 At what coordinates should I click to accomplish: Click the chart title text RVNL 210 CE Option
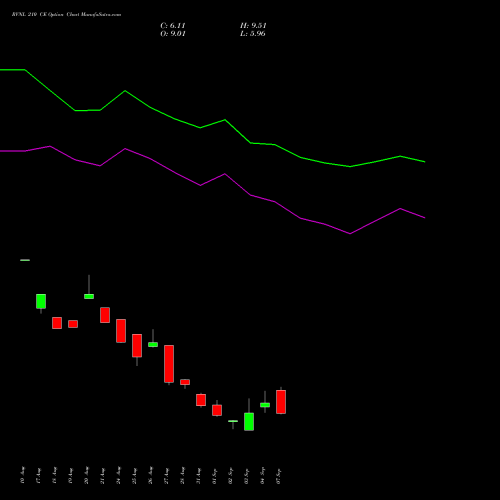click(37, 15)
